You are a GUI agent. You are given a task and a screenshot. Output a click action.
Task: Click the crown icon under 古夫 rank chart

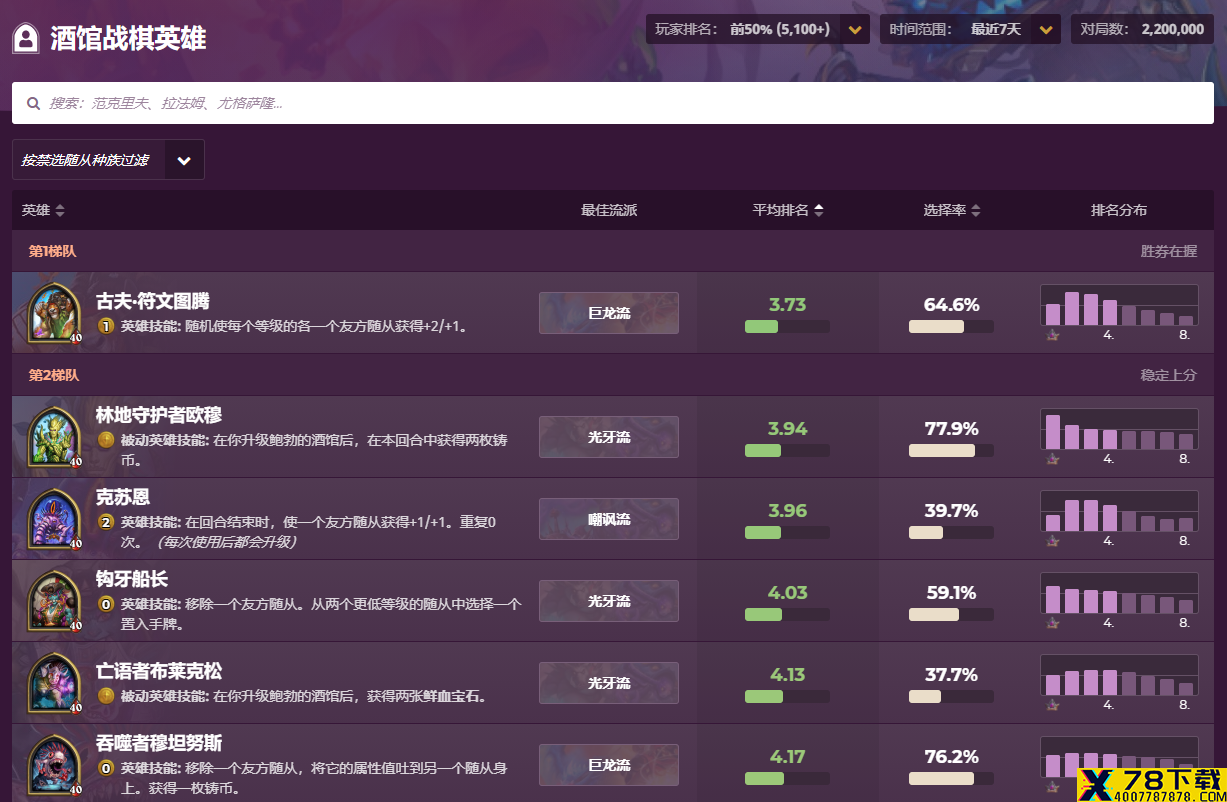[x=1052, y=335]
